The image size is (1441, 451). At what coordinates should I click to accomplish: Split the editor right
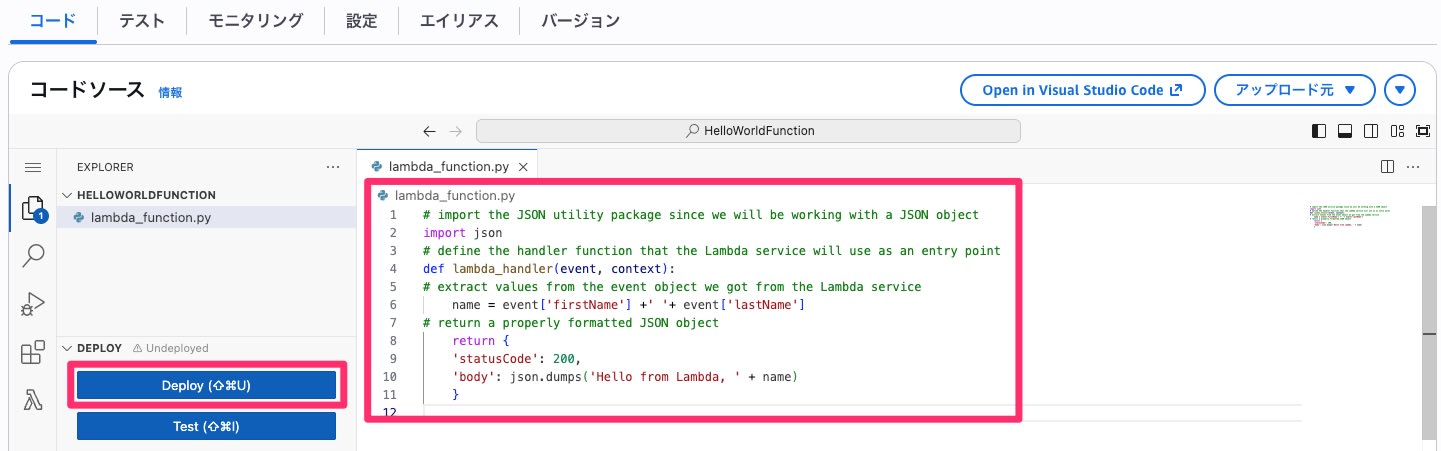pyautogui.click(x=1387, y=166)
